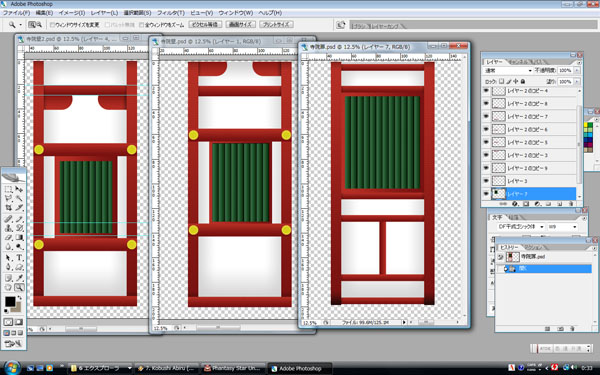The height and width of the screenshot is (375, 600).
Task: Toggle lock all padlock in Layers panel
Action: click(523, 81)
